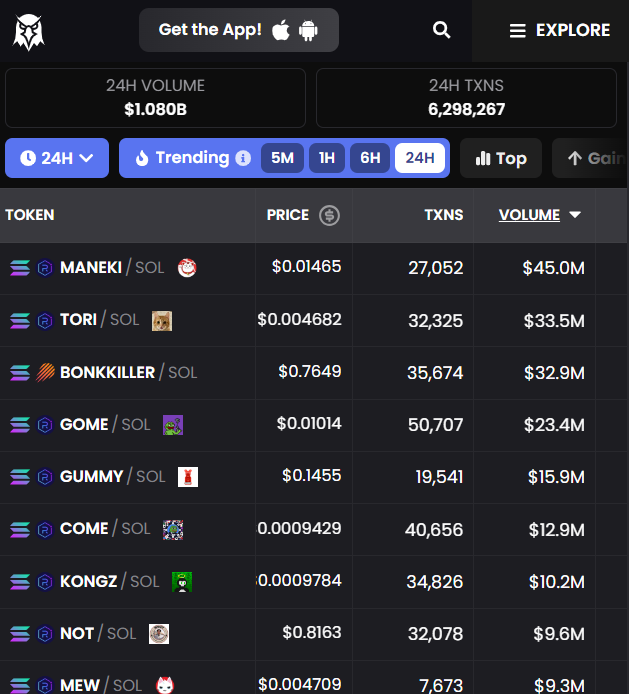Sort by TXNS column header
Viewport: 629px width, 694px height.
(x=444, y=215)
